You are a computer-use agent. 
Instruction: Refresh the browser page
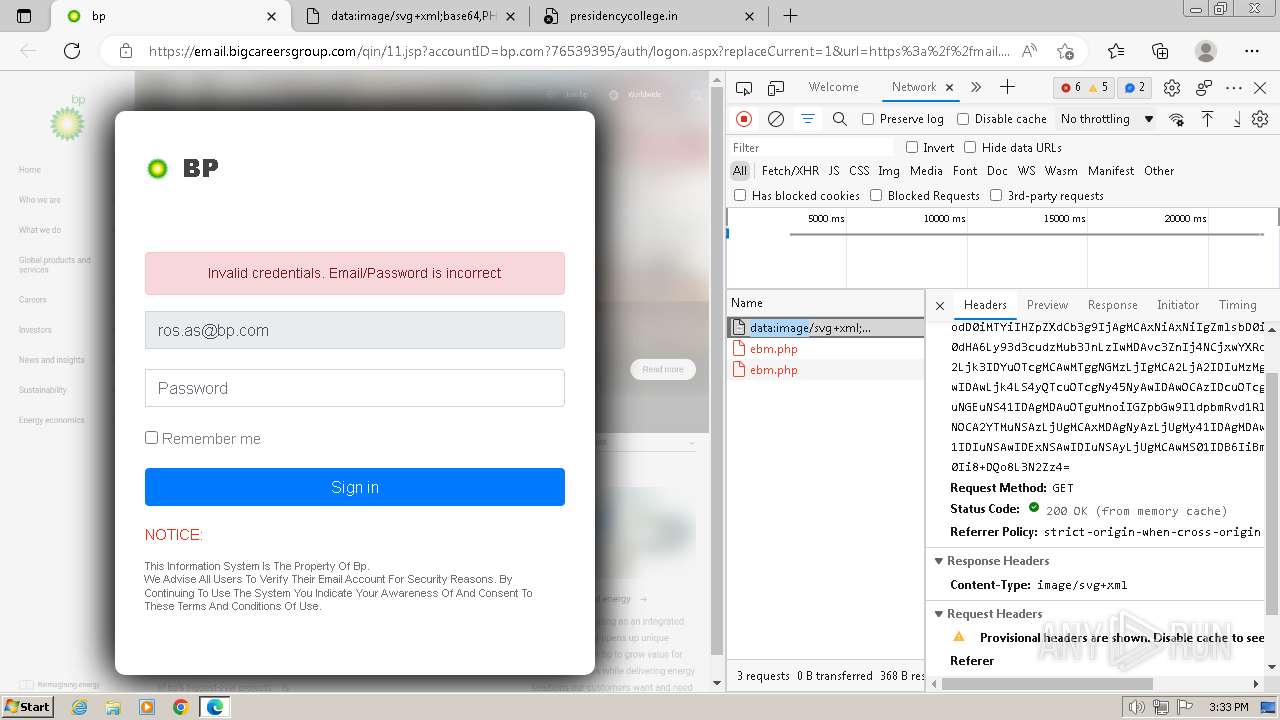point(72,51)
